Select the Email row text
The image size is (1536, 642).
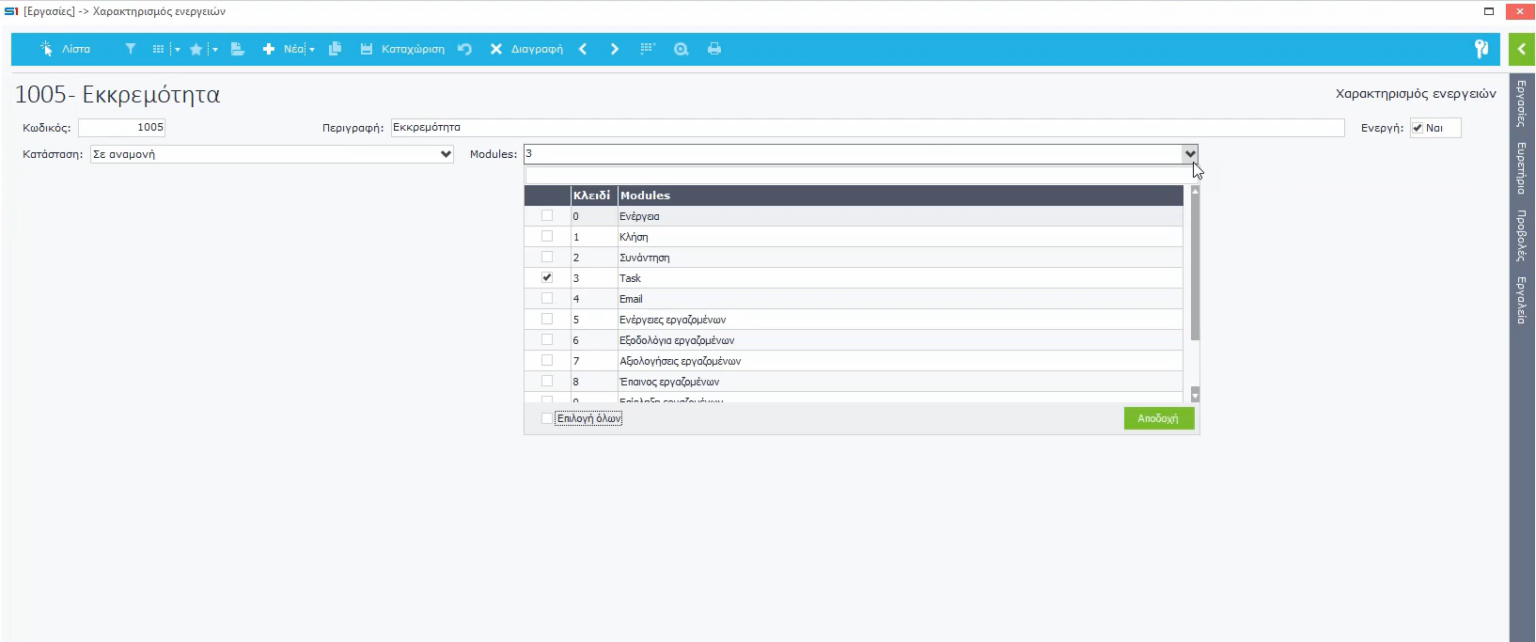tap(631, 299)
